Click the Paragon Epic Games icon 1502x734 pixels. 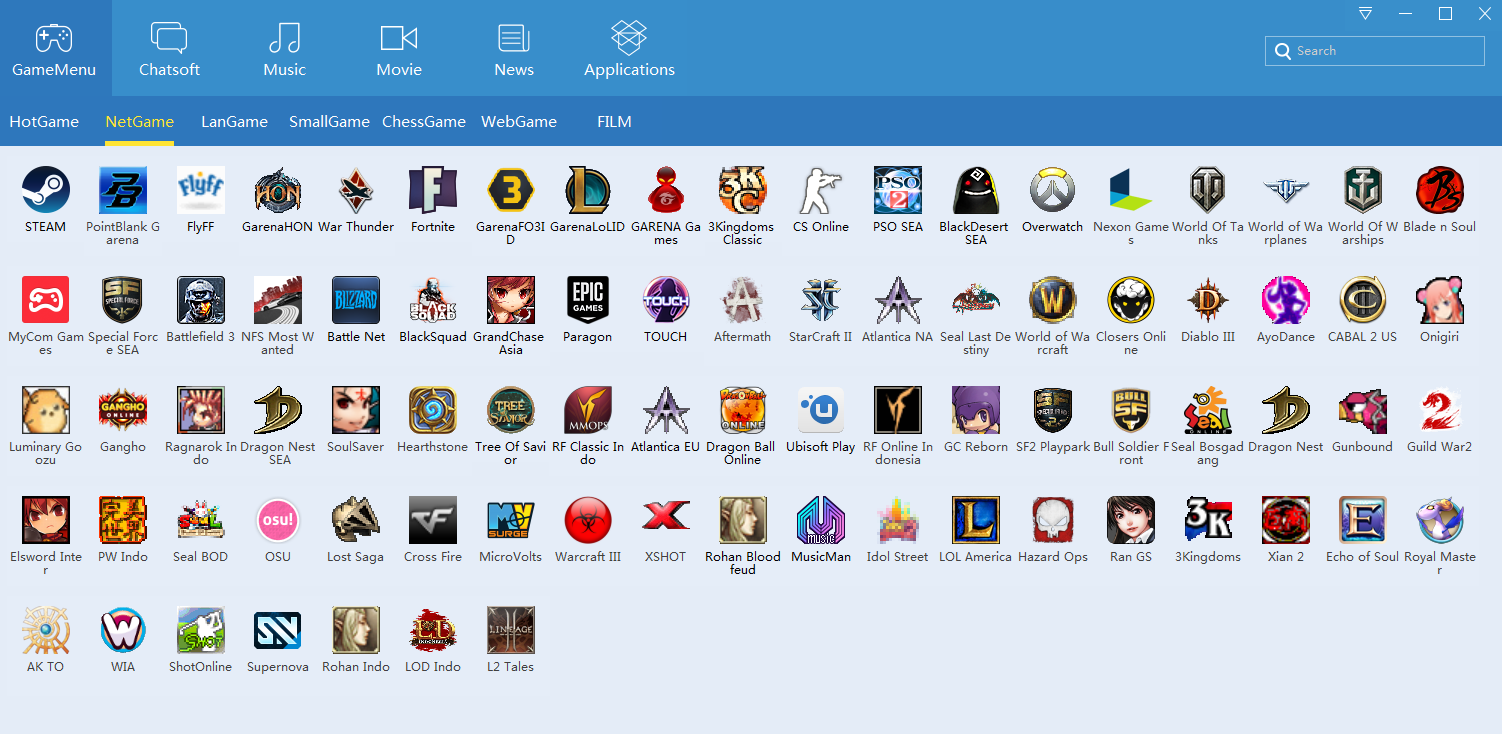588,300
